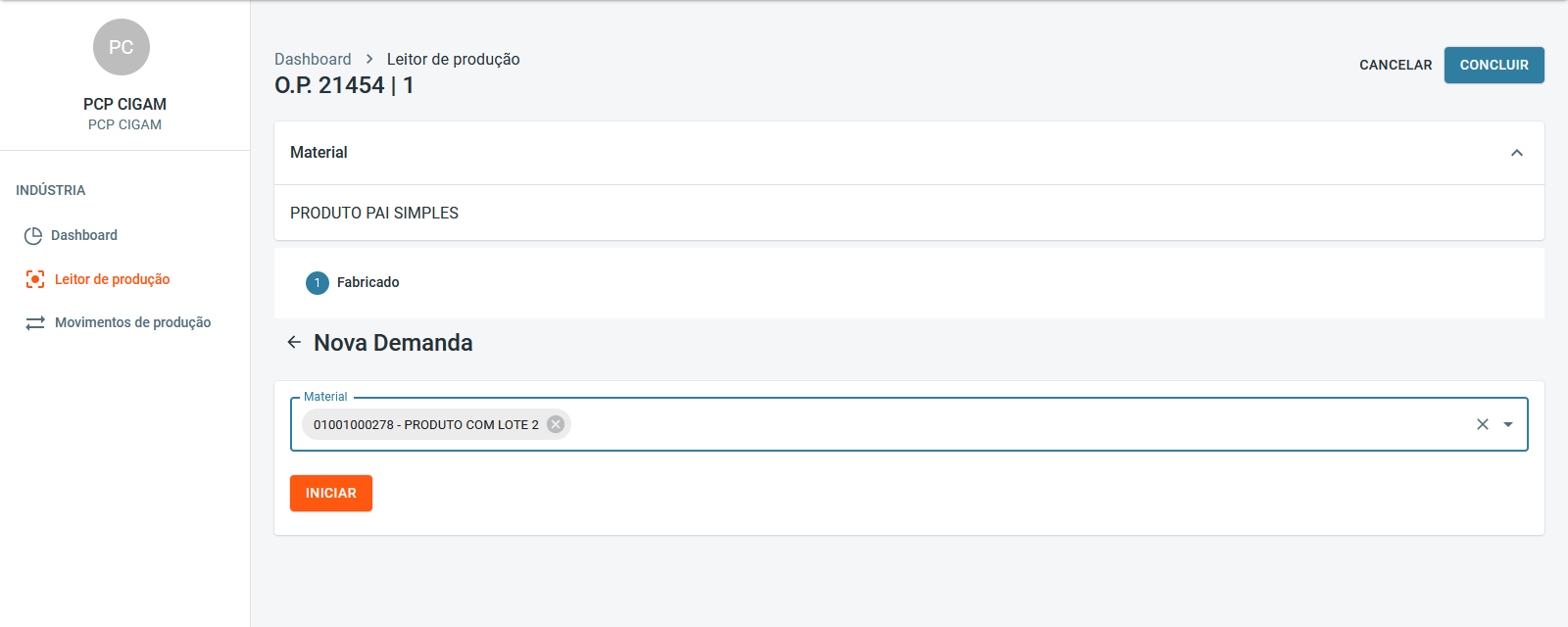The width and height of the screenshot is (1568, 627).
Task: Click the CONCLUIR button
Action: coord(1494,65)
